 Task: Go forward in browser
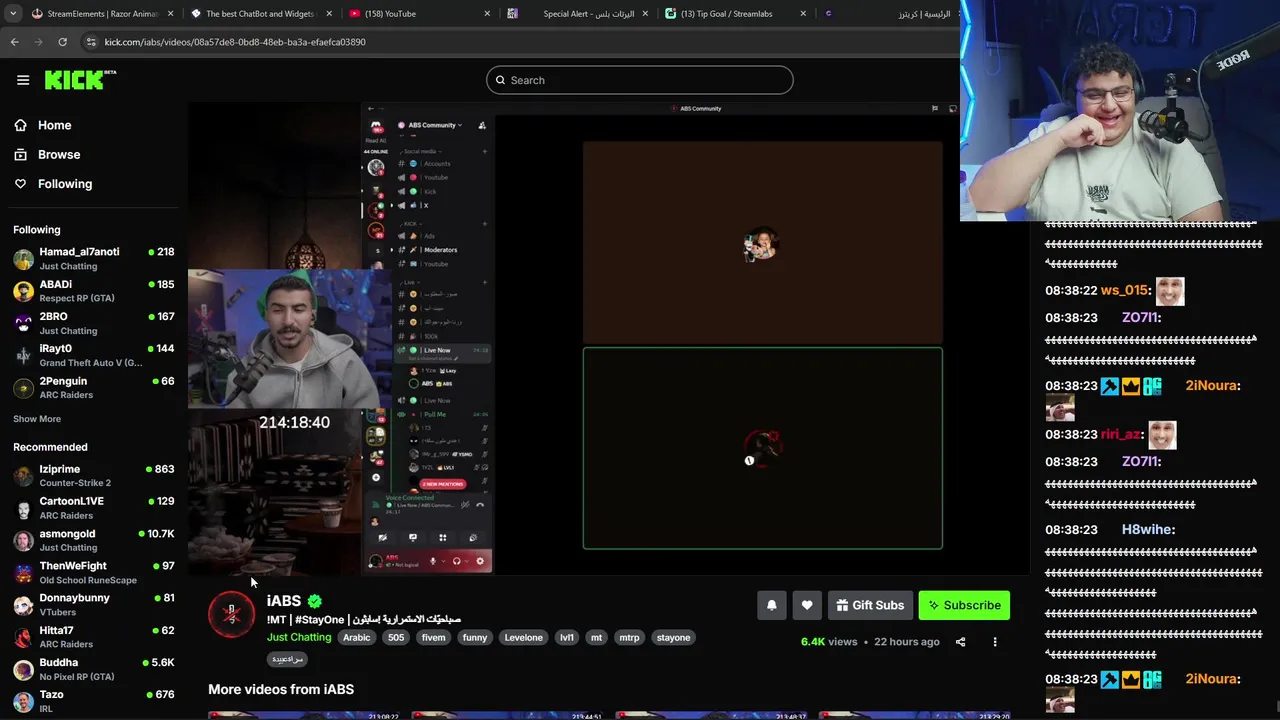point(39,42)
